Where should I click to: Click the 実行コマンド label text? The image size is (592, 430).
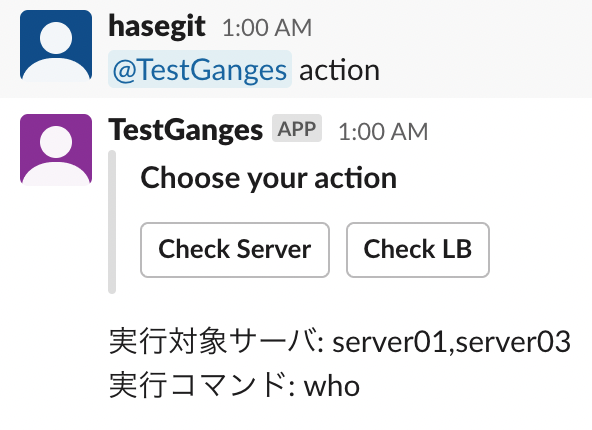(x=197, y=385)
